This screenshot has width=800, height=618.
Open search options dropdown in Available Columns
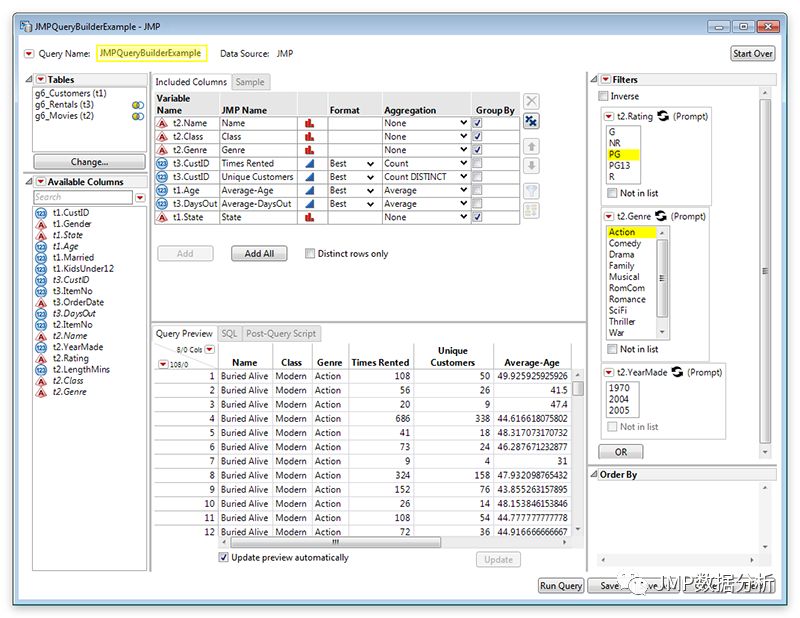tap(140, 197)
